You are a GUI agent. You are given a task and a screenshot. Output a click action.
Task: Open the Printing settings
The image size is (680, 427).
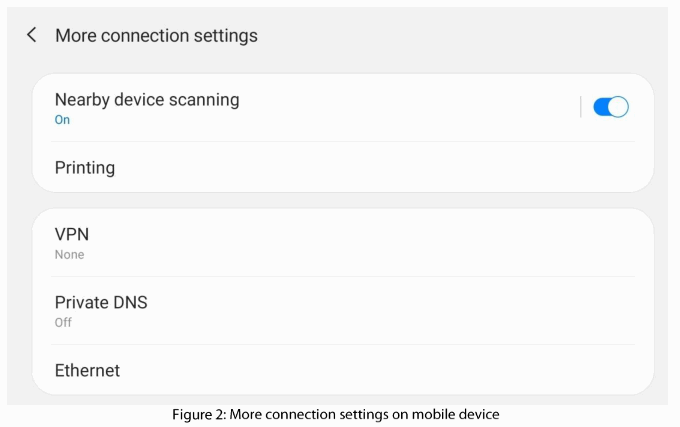coord(85,168)
